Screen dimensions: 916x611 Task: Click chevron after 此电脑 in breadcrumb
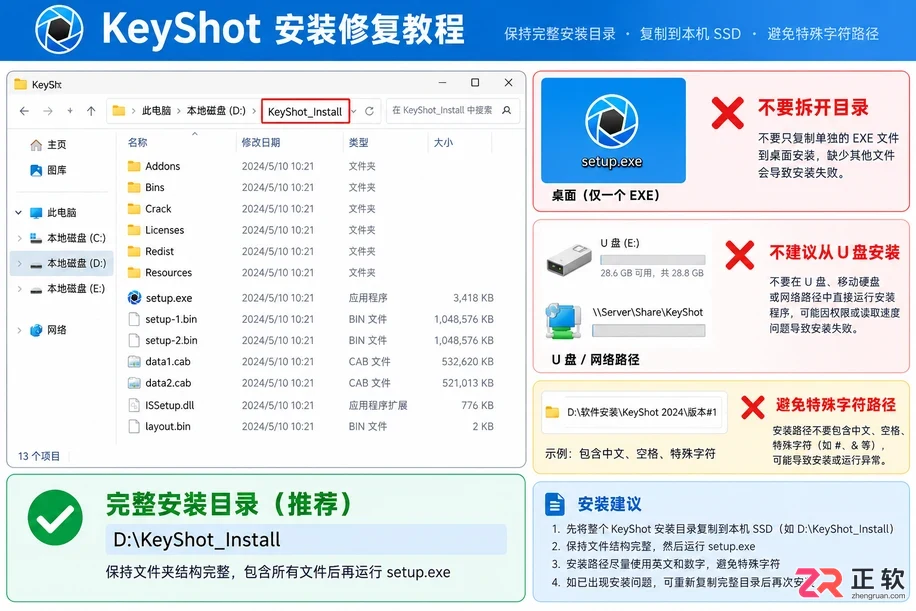click(x=178, y=111)
